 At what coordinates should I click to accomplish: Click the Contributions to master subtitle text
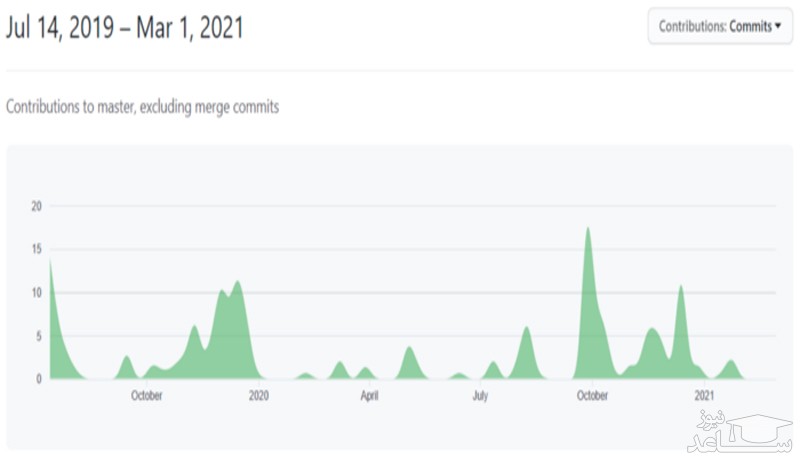coord(142,107)
